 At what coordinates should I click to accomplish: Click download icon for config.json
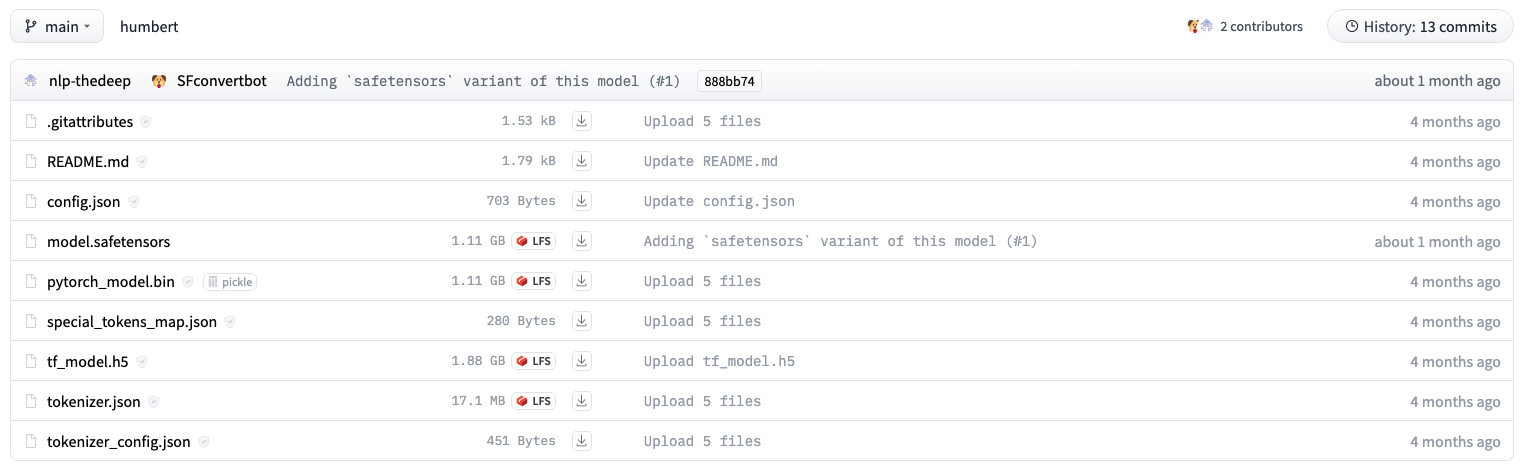582,201
